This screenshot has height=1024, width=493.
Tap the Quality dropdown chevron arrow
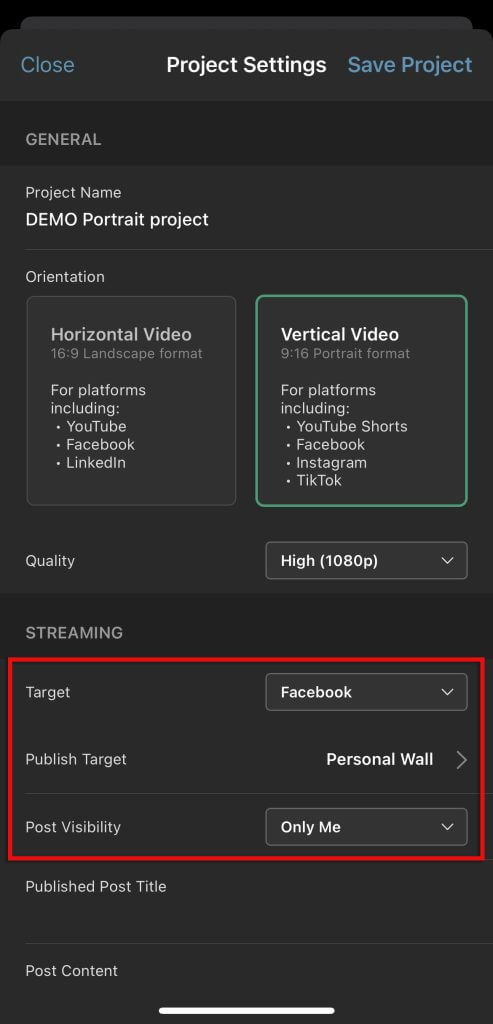tap(447, 561)
